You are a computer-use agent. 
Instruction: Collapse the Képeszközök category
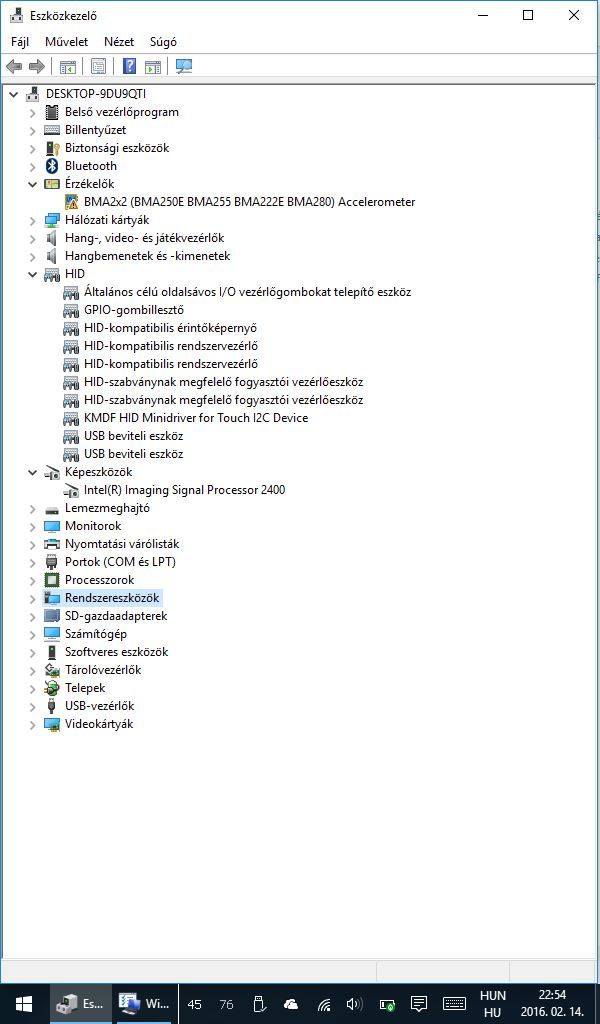pyautogui.click(x=33, y=472)
